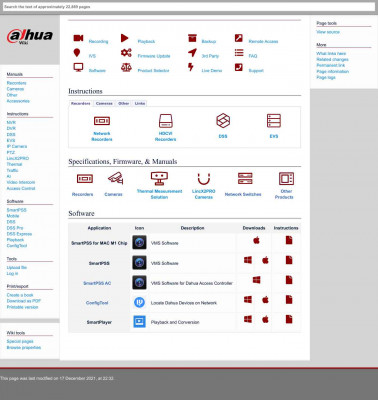Select the HDCVI Recorders icon
The image size is (378, 400).
pos(165,121)
